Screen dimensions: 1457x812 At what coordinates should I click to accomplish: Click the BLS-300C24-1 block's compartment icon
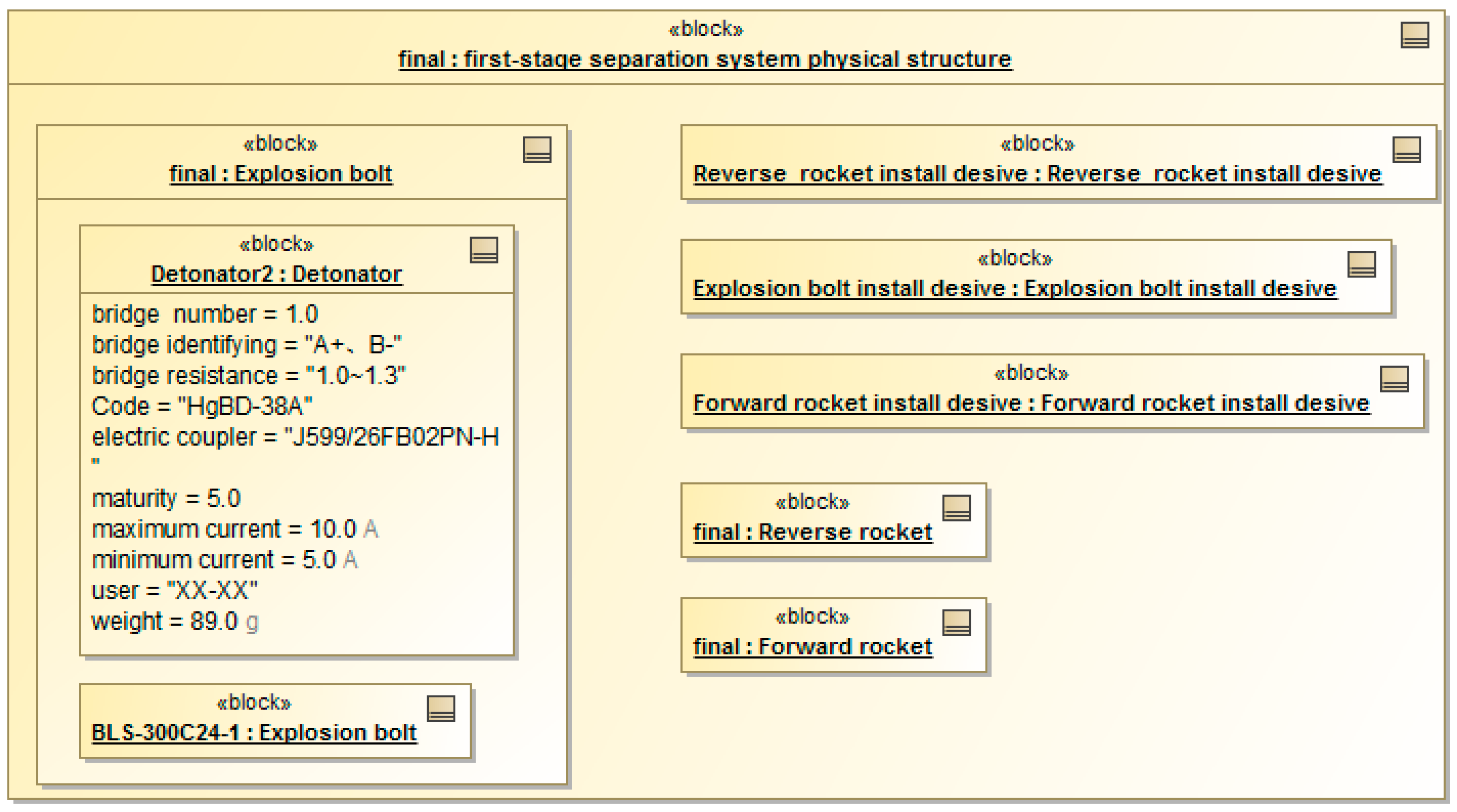click(441, 708)
